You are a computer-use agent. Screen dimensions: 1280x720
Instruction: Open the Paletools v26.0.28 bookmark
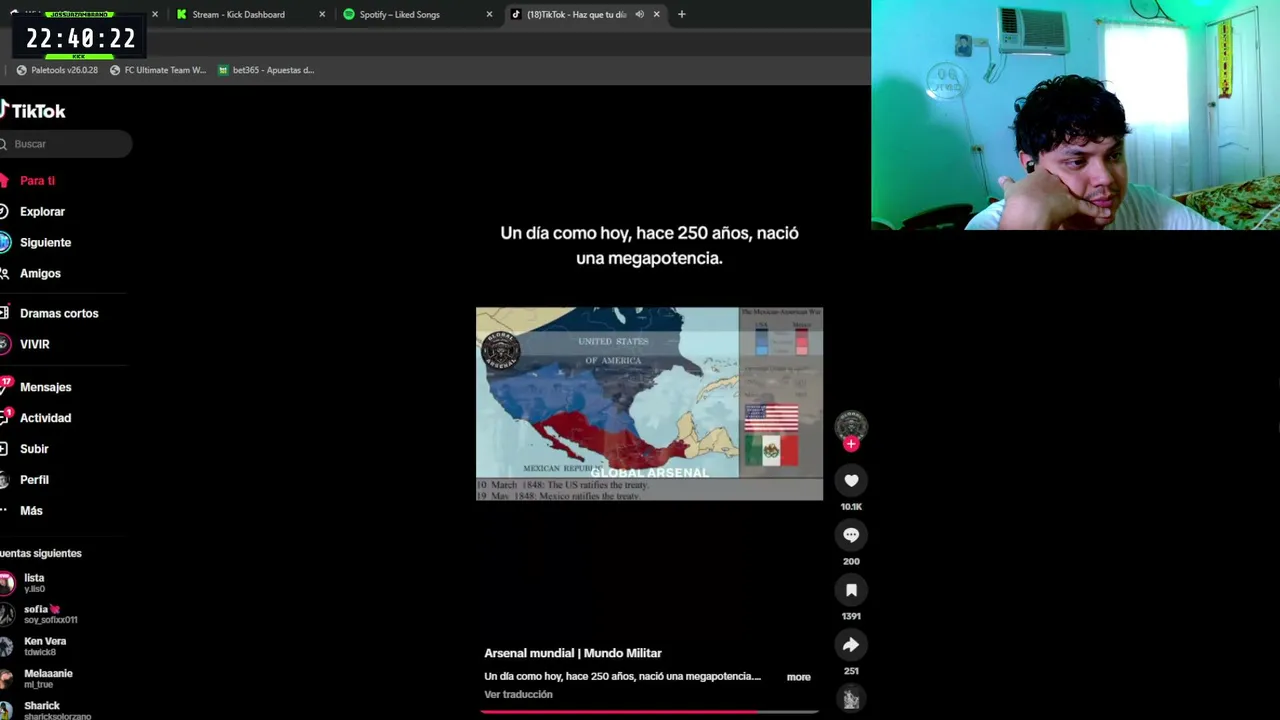point(57,70)
